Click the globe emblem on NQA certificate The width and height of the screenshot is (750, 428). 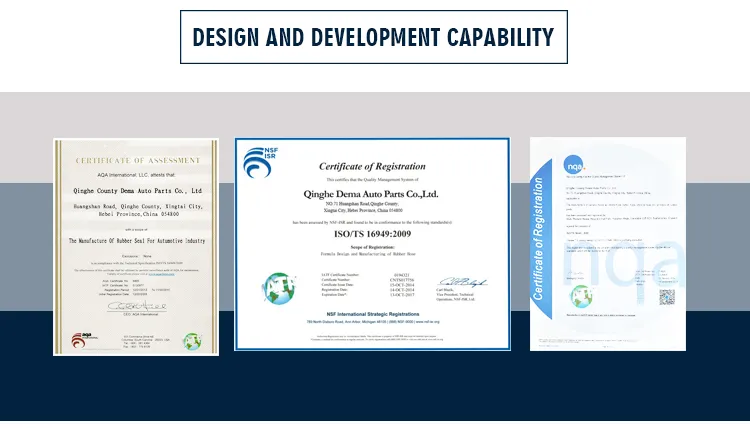581,296
